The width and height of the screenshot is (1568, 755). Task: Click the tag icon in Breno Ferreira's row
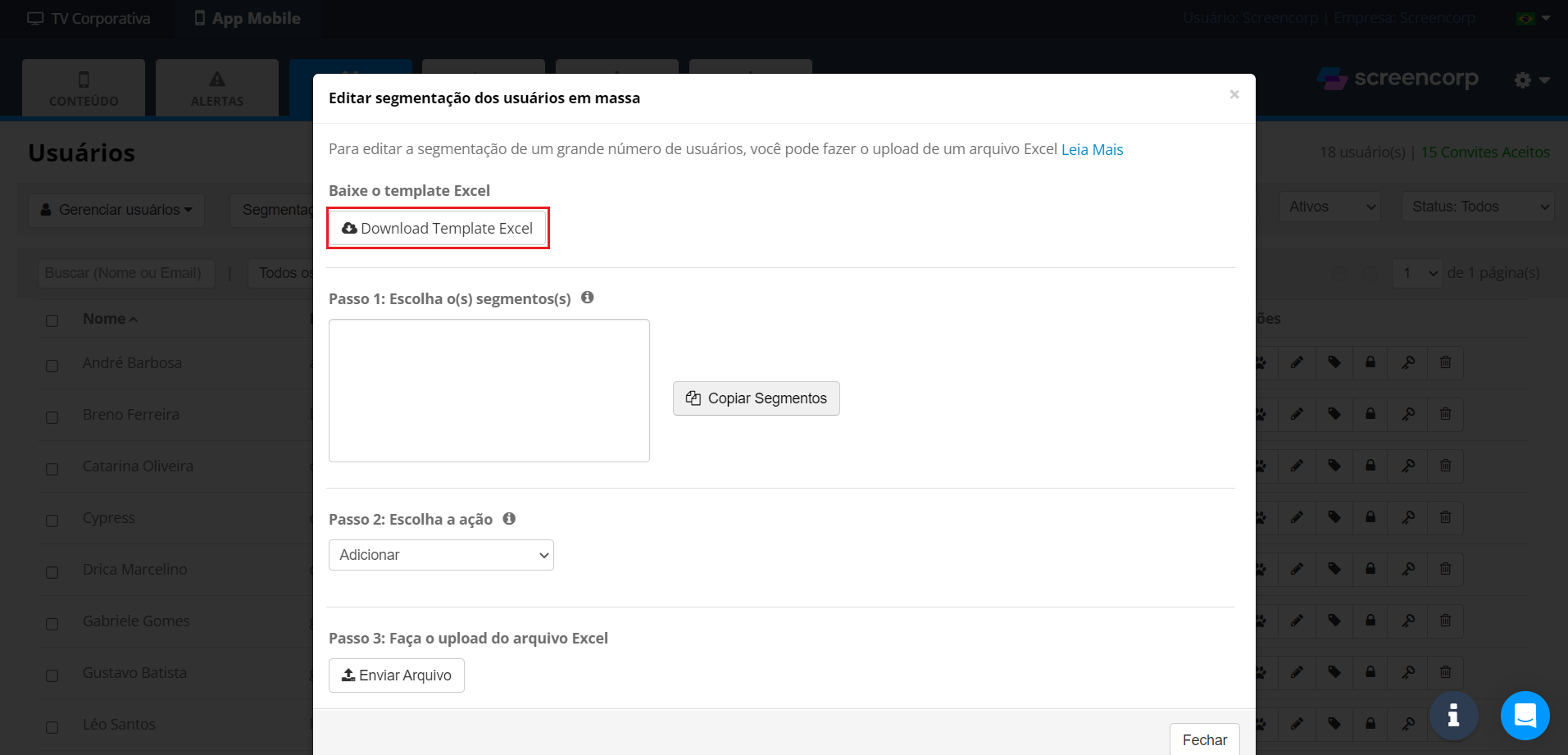click(x=1334, y=414)
